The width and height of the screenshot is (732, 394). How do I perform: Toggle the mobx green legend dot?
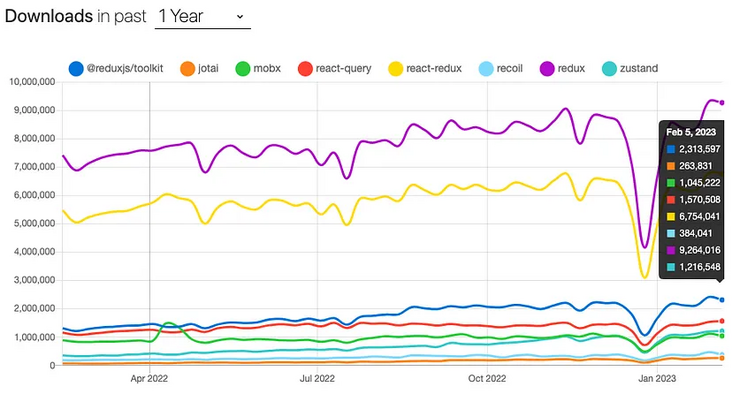point(243,69)
